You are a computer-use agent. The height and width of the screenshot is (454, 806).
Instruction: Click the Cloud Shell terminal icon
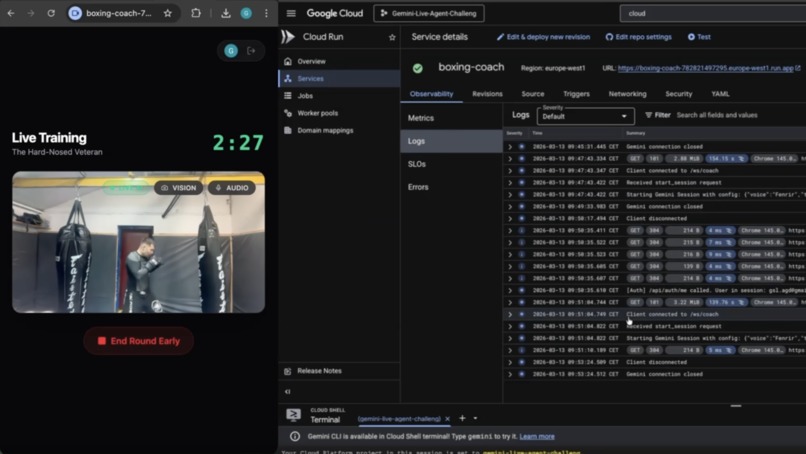[x=294, y=415]
